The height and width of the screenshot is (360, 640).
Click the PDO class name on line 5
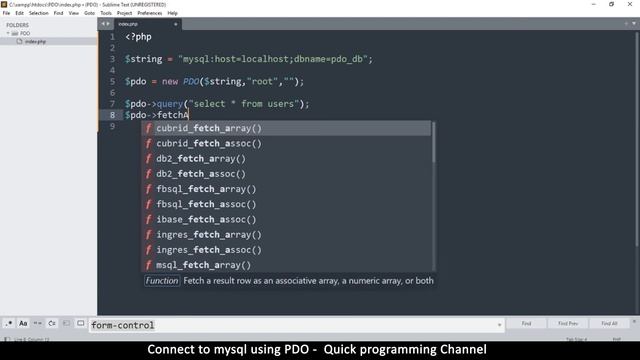coord(191,82)
